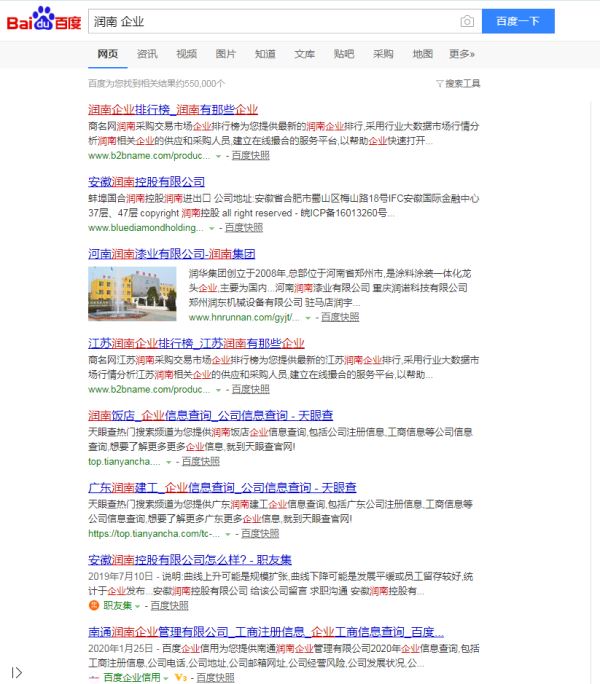The height and width of the screenshot is (684, 600).
Task: Open 百度快照 for bluediamondholding result
Action: point(244,228)
